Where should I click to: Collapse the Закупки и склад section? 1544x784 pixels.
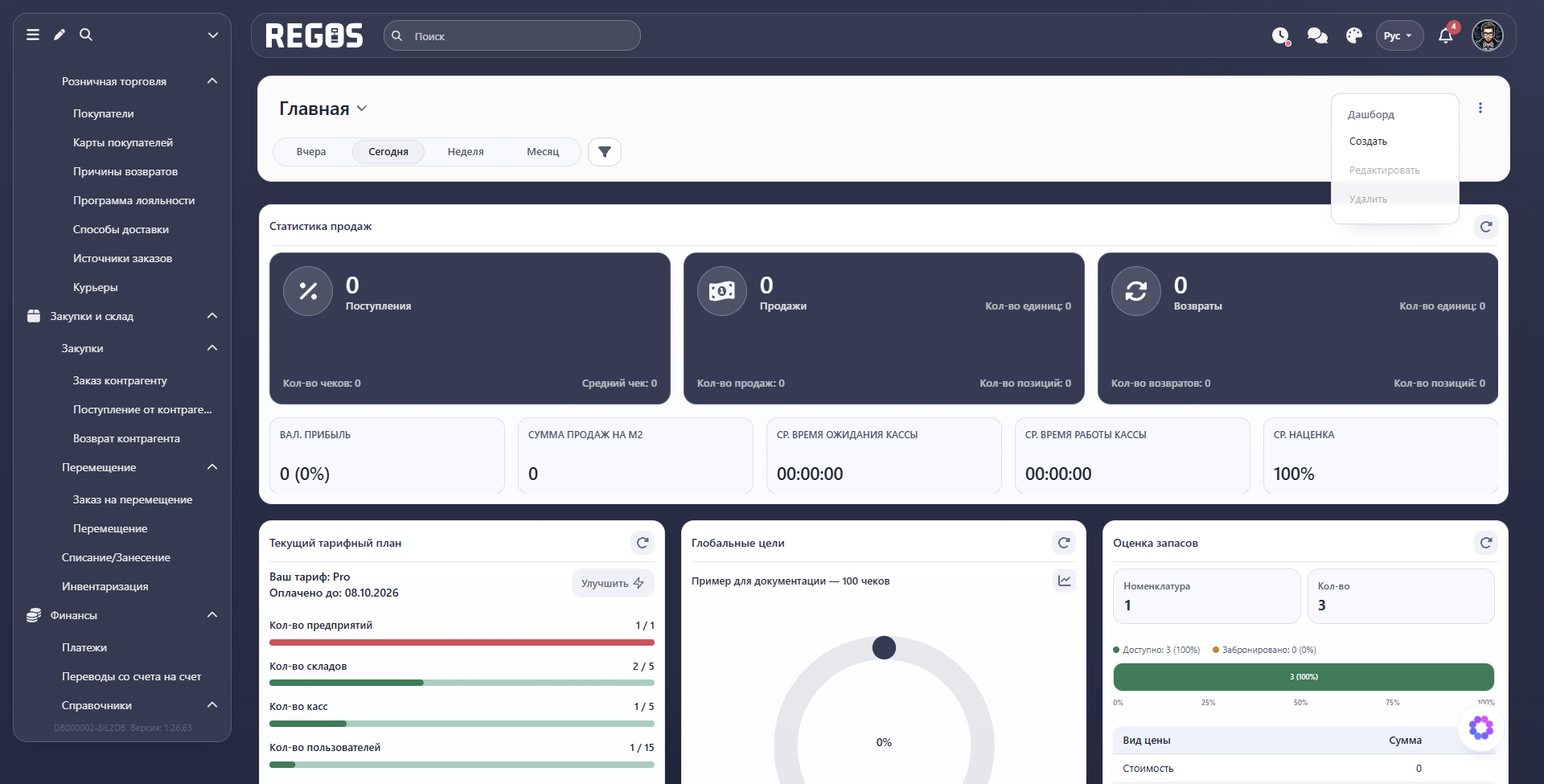point(212,316)
